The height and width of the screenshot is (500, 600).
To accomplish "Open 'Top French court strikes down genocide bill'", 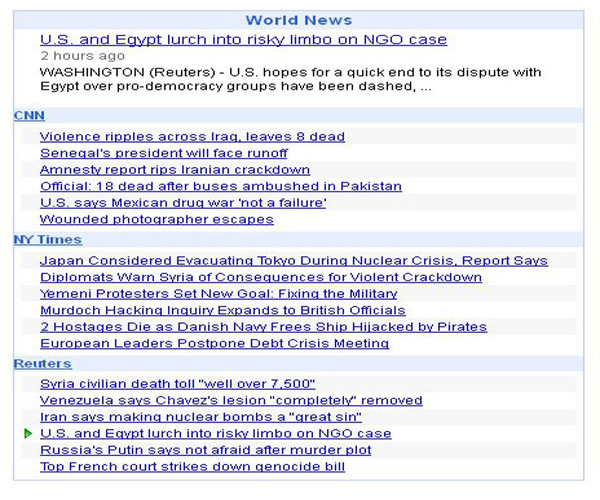I will coord(192,466).
